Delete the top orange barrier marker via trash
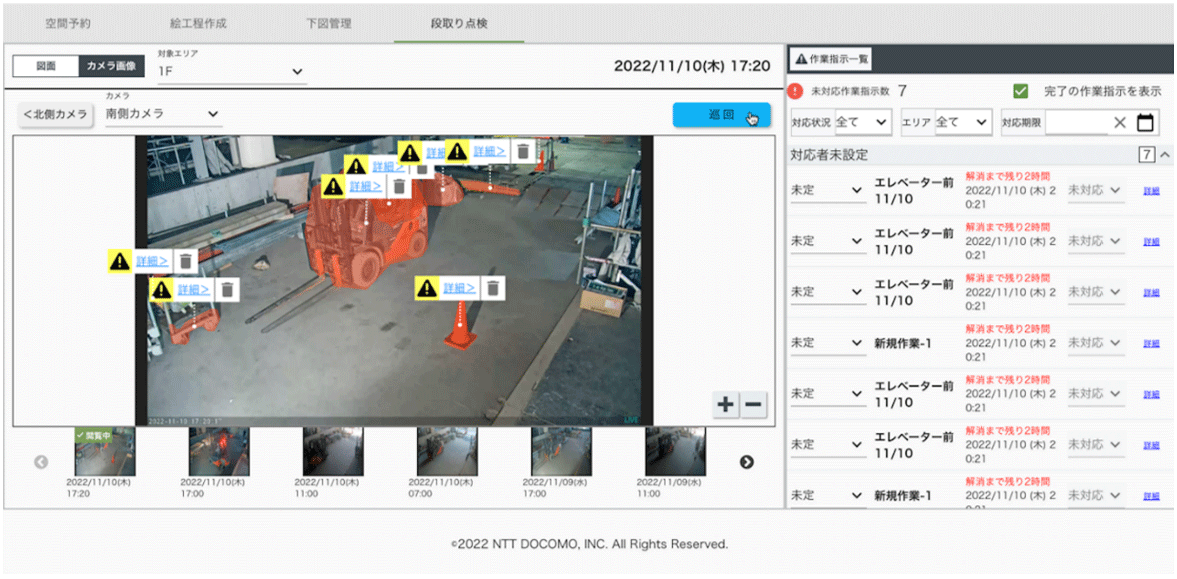 pyautogui.click(x=523, y=151)
